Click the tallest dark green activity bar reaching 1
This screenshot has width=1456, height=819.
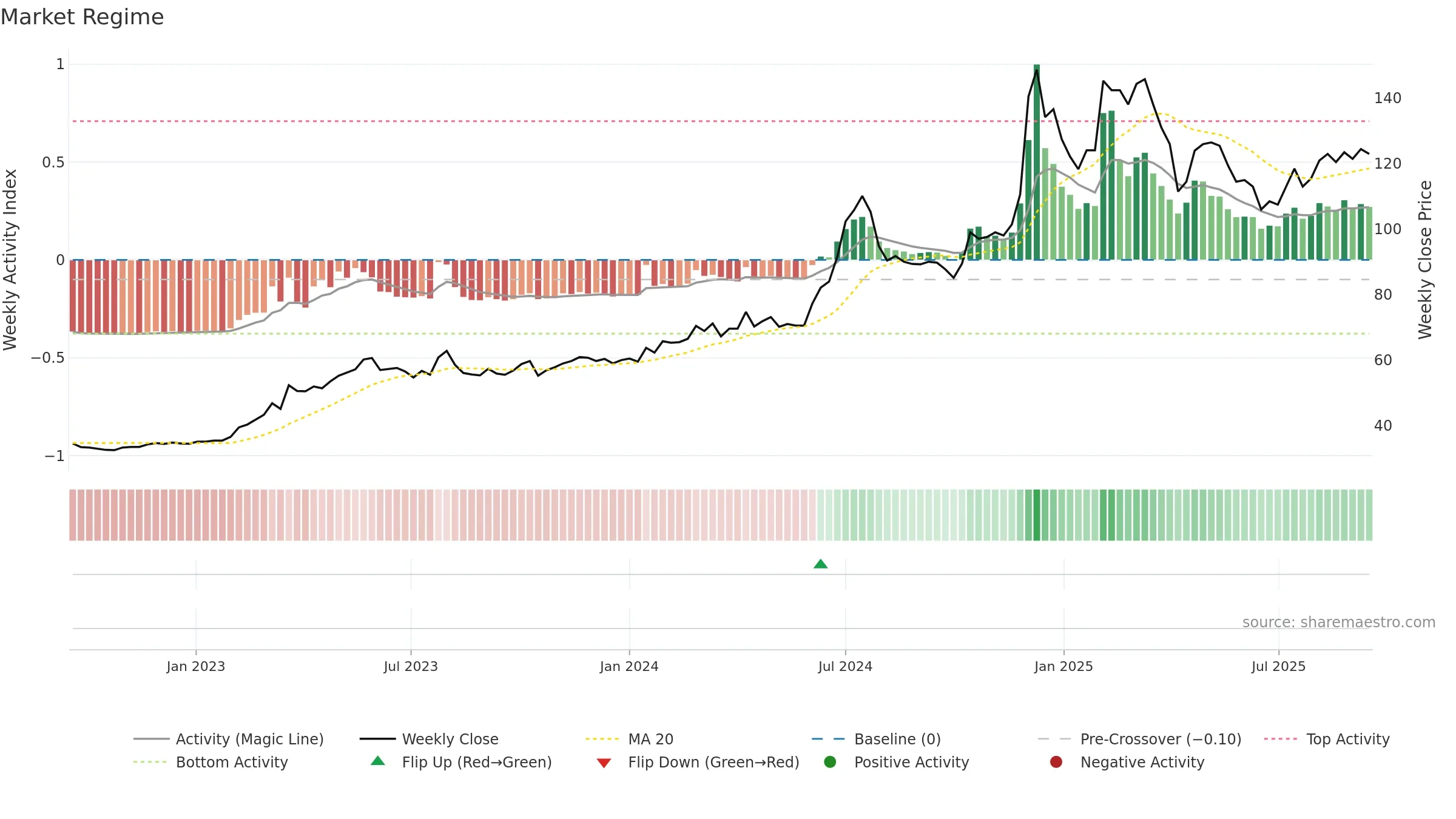pyautogui.click(x=1037, y=162)
